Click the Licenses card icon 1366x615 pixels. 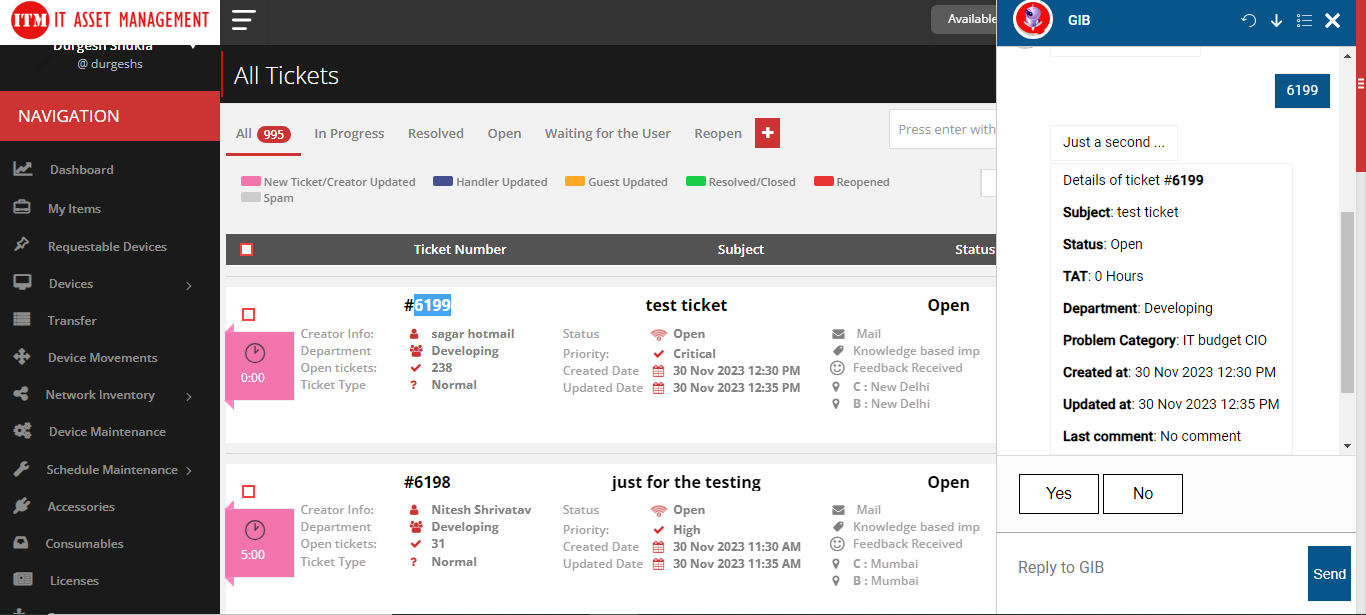click(x=23, y=580)
